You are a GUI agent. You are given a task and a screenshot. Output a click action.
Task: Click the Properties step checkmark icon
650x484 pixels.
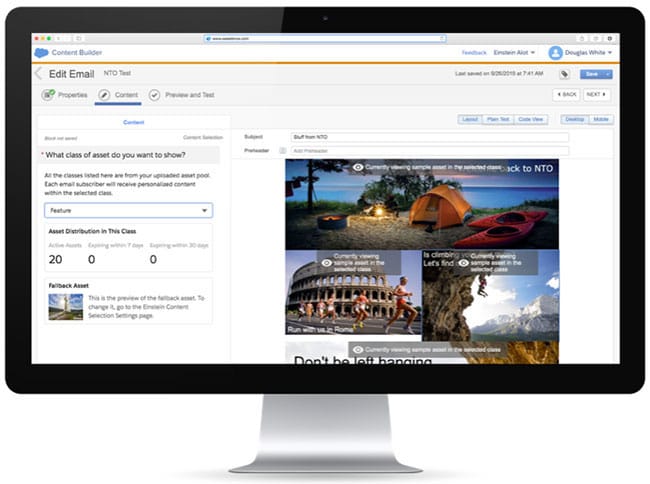[x=48, y=95]
